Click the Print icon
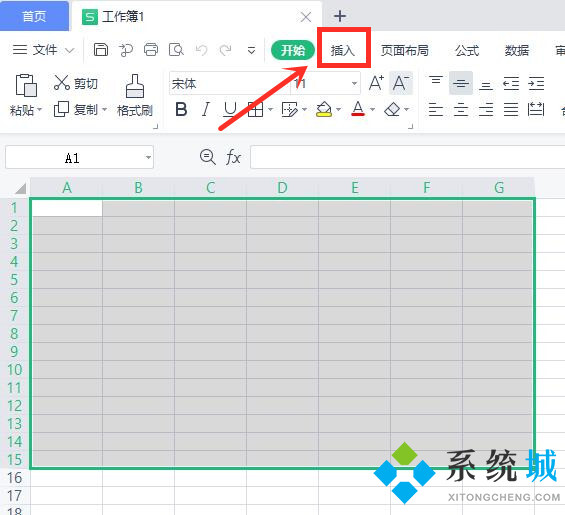The width and height of the screenshot is (565, 515). click(151, 49)
